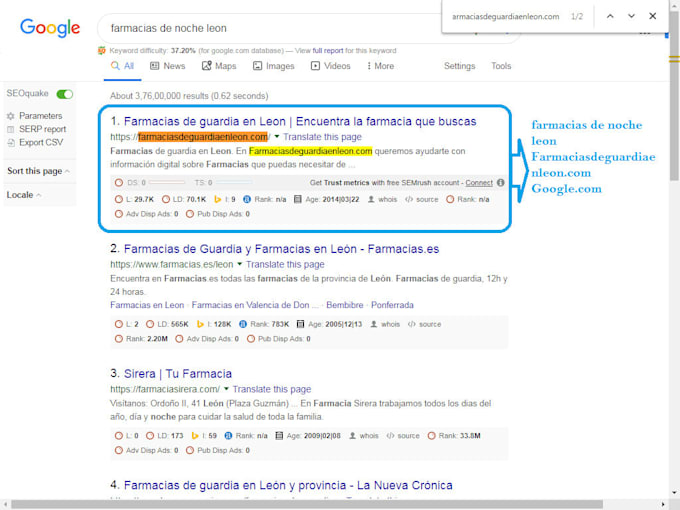Open result Farmacias de Guardia y Farmacias en León

tap(281, 249)
